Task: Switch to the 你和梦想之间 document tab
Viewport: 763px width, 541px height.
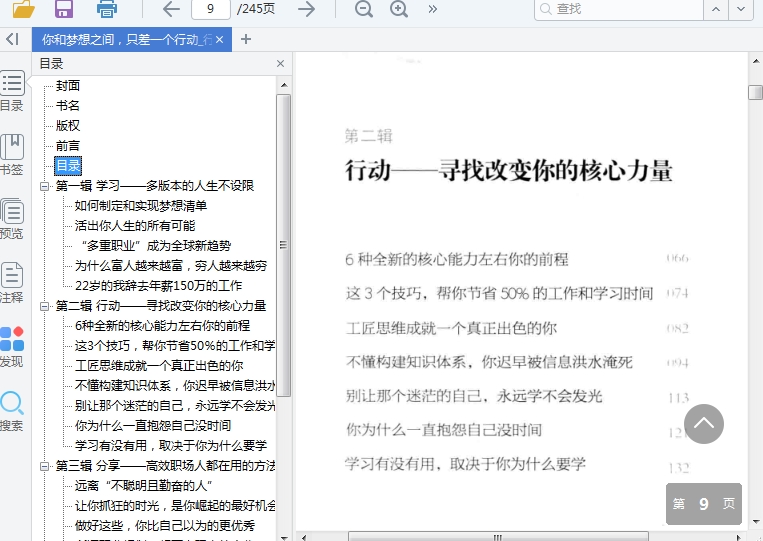Action: tap(127, 39)
